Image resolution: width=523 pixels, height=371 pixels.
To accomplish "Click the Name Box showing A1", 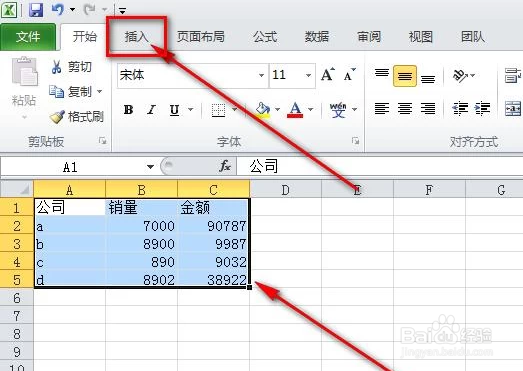I will [70, 166].
